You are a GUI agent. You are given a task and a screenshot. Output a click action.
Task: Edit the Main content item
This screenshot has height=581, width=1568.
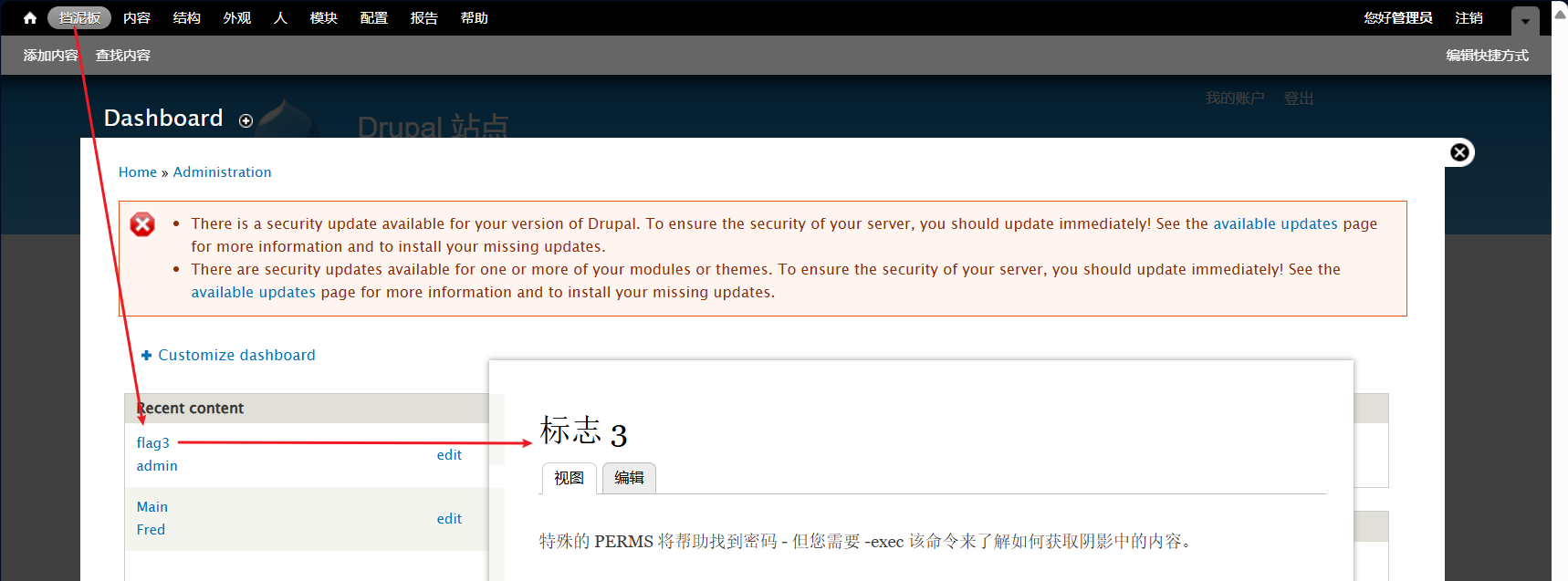[449, 519]
